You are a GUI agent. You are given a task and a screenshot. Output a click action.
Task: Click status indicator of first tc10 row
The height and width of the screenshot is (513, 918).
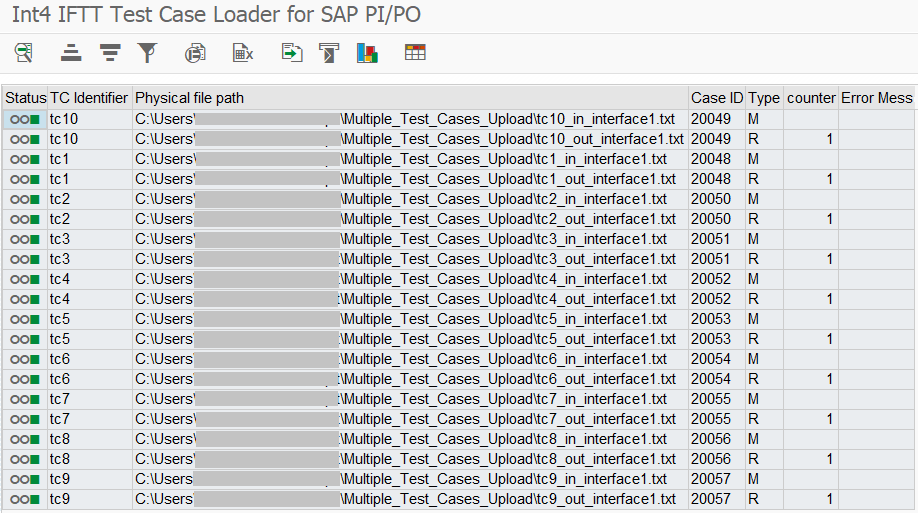tap(25, 119)
